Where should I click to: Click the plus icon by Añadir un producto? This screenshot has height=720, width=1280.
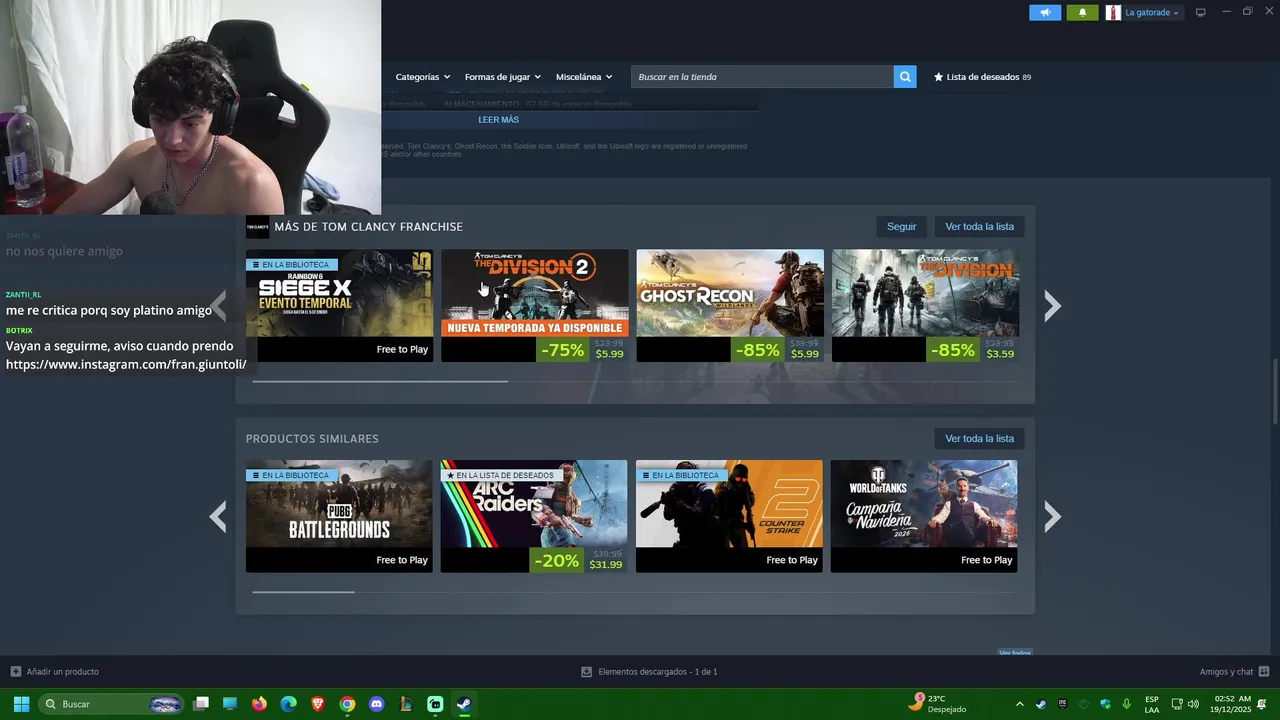tap(15, 672)
